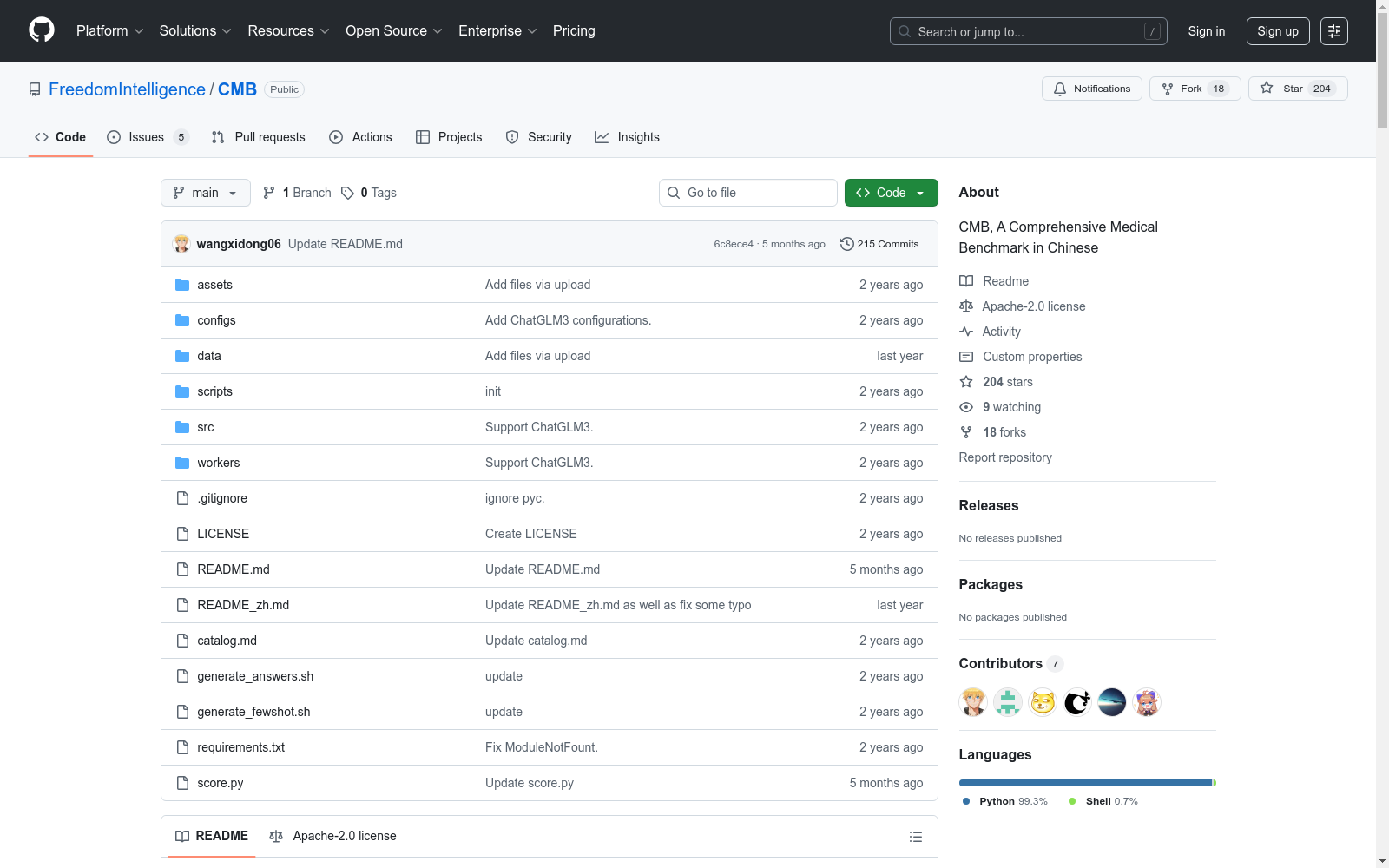This screenshot has height=868, width=1389.
Task: Click the Python language color bar
Action: [x=1084, y=783]
